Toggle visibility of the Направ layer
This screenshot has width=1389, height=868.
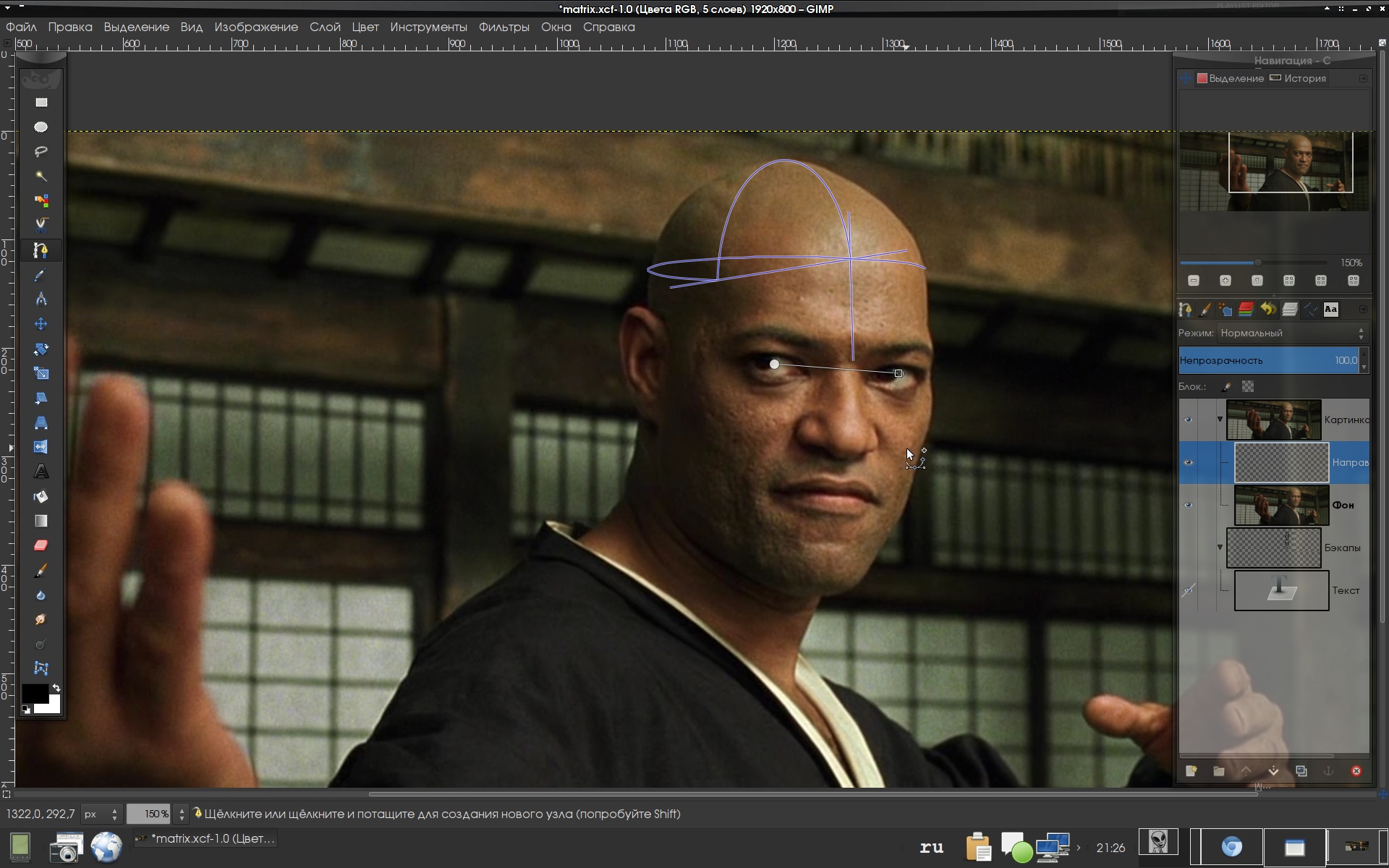[1188, 462]
